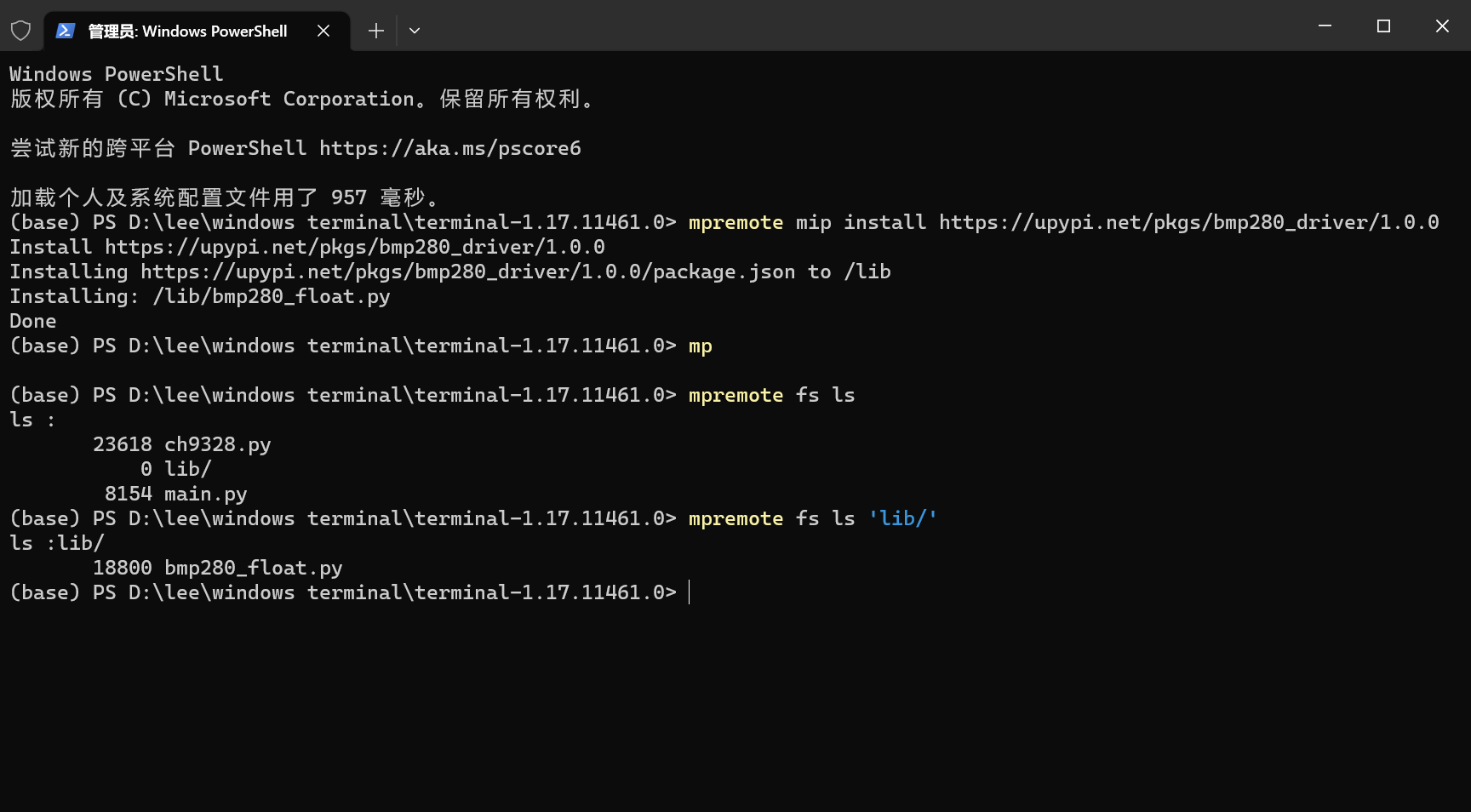Click the PowerShell icon on the tab
Image resolution: width=1471 pixels, height=812 pixels.
coord(65,31)
